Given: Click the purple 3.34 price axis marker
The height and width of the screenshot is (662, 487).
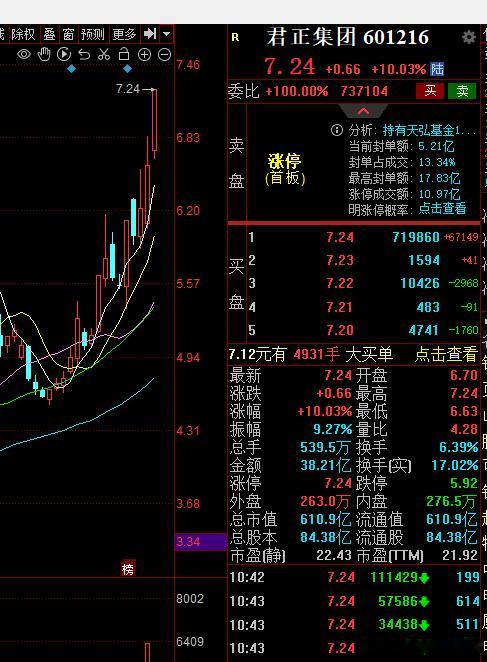Looking at the screenshot, I should coord(201,542).
